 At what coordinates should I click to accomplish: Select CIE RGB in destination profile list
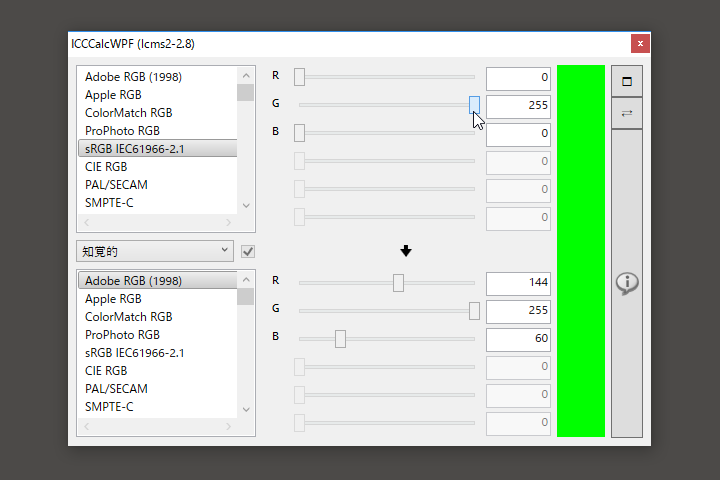point(158,370)
